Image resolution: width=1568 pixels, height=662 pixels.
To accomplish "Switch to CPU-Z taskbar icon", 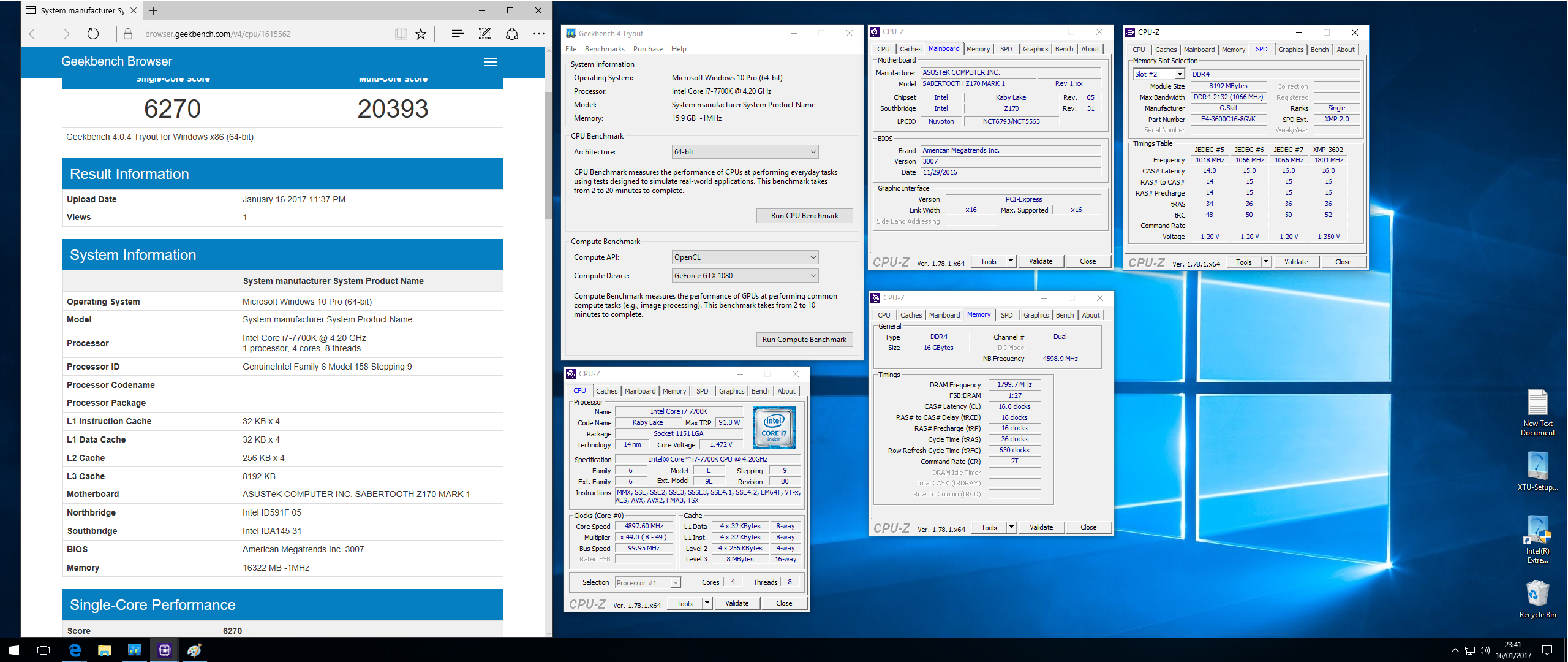I will 165,650.
